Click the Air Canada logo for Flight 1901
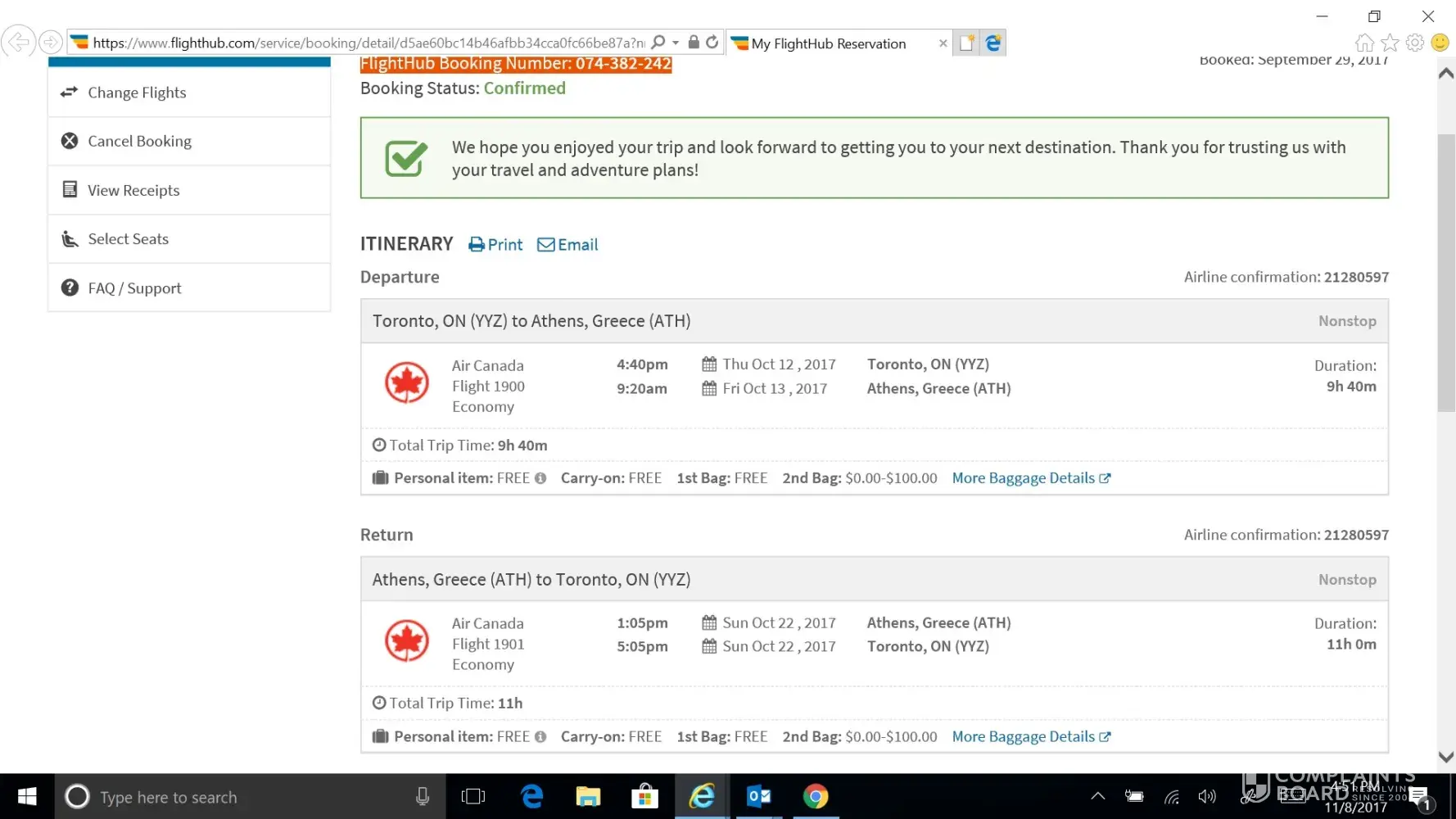Screen dimensions: 1456x819 (407, 640)
